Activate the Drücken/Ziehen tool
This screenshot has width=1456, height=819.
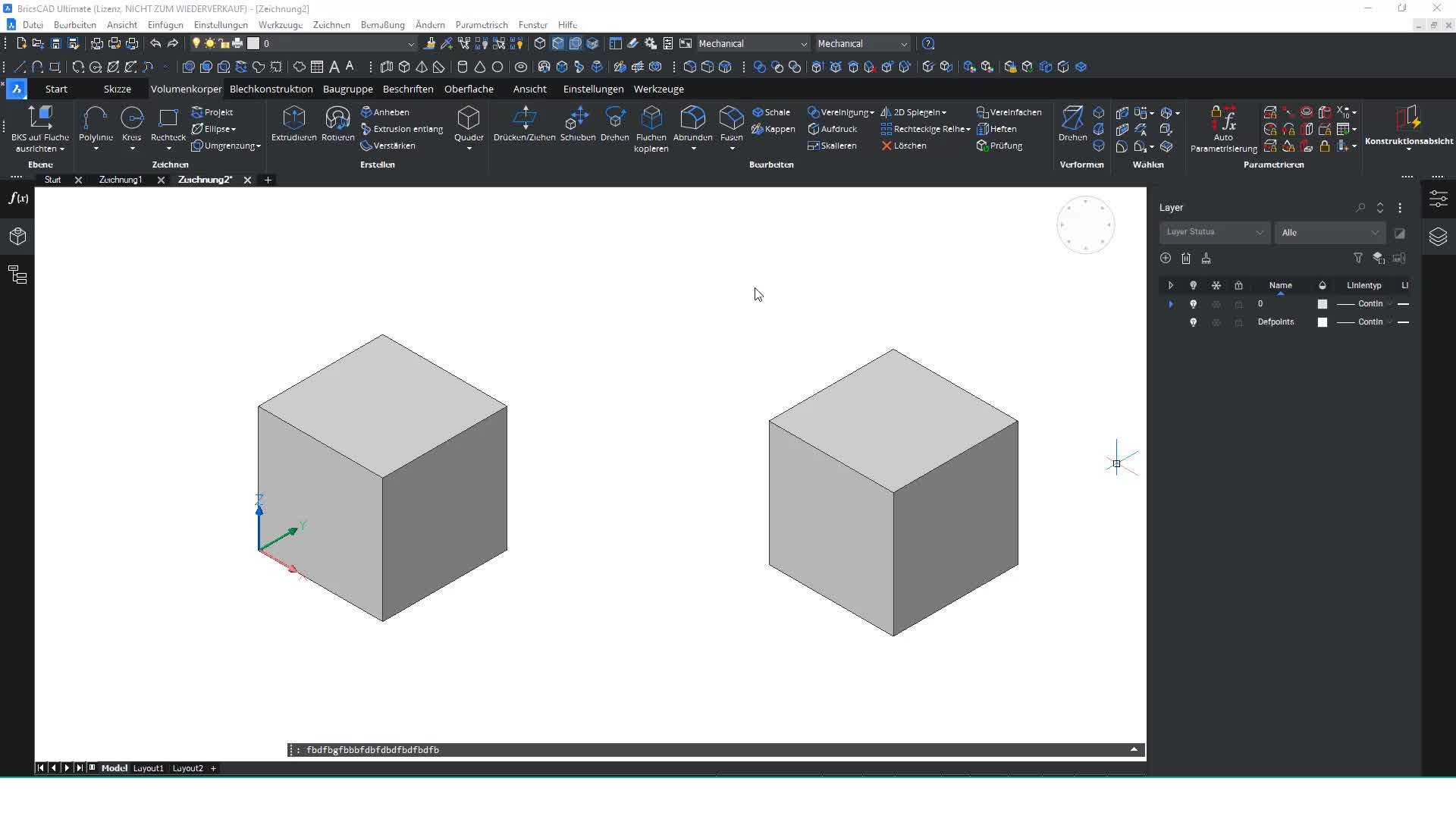coord(524,124)
